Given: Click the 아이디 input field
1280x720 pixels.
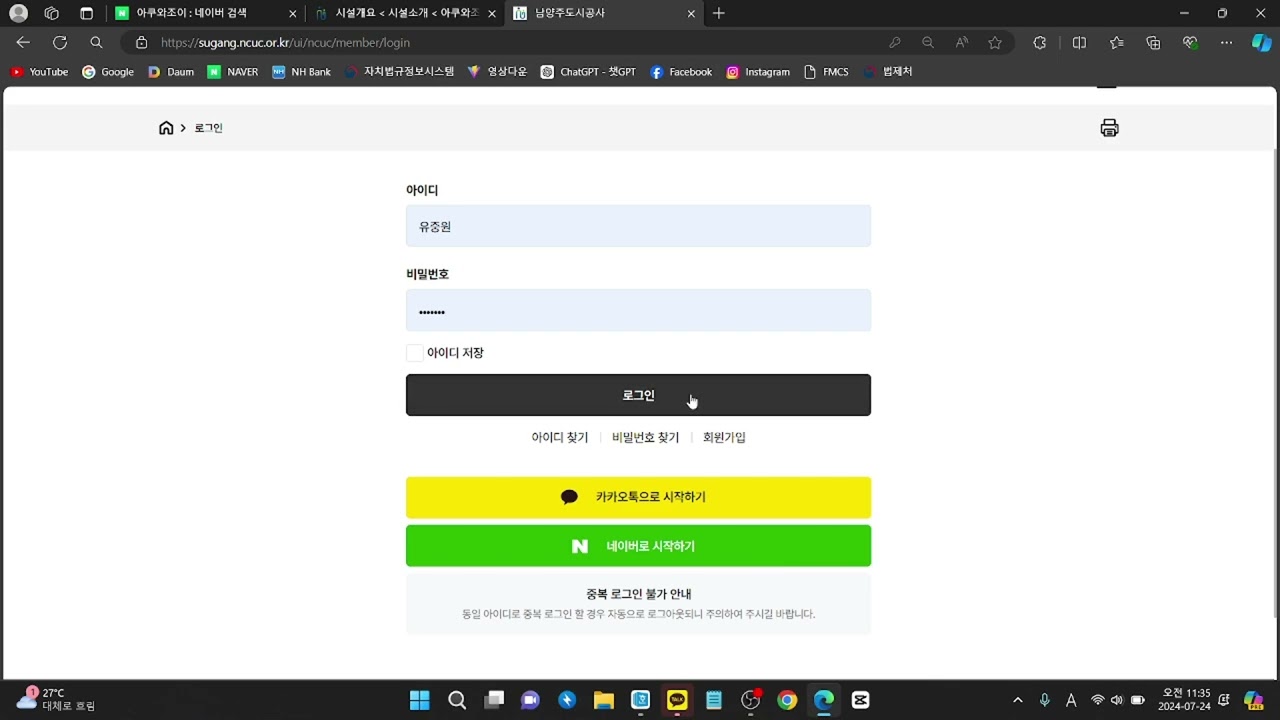Looking at the screenshot, I should coord(638,226).
